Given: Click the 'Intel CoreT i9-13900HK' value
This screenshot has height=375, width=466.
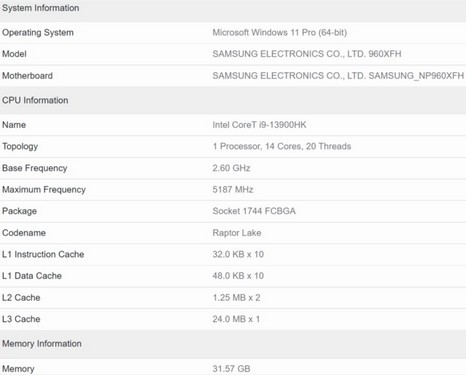Looking at the screenshot, I should 259,125.
